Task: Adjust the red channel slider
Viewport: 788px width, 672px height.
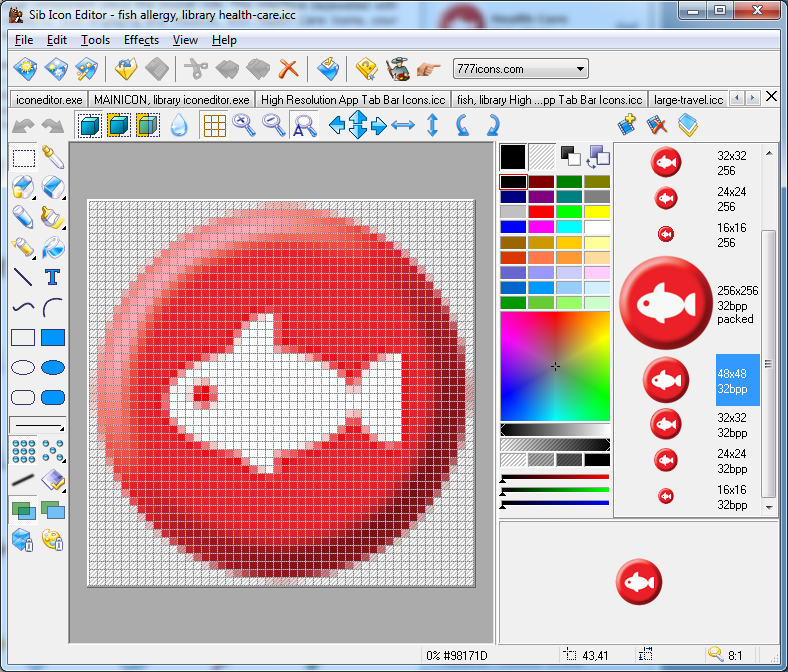Action: [x=555, y=477]
